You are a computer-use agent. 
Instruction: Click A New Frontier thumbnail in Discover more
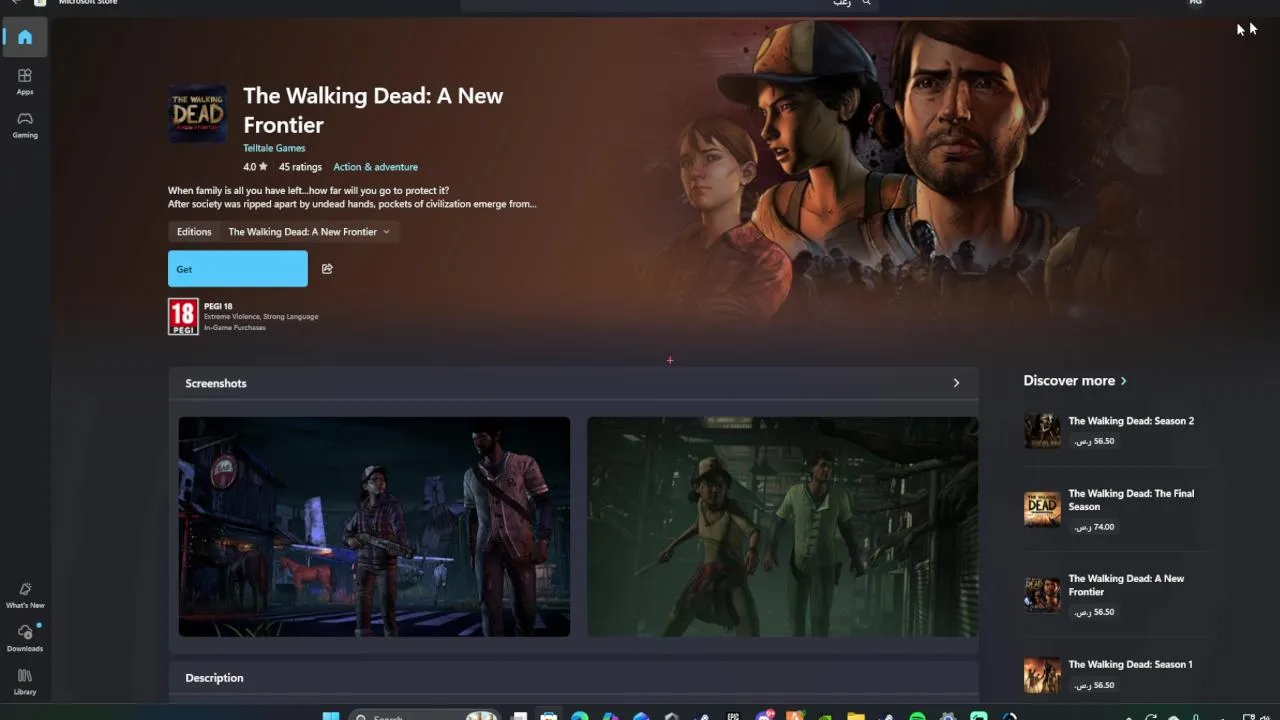tap(1042, 594)
